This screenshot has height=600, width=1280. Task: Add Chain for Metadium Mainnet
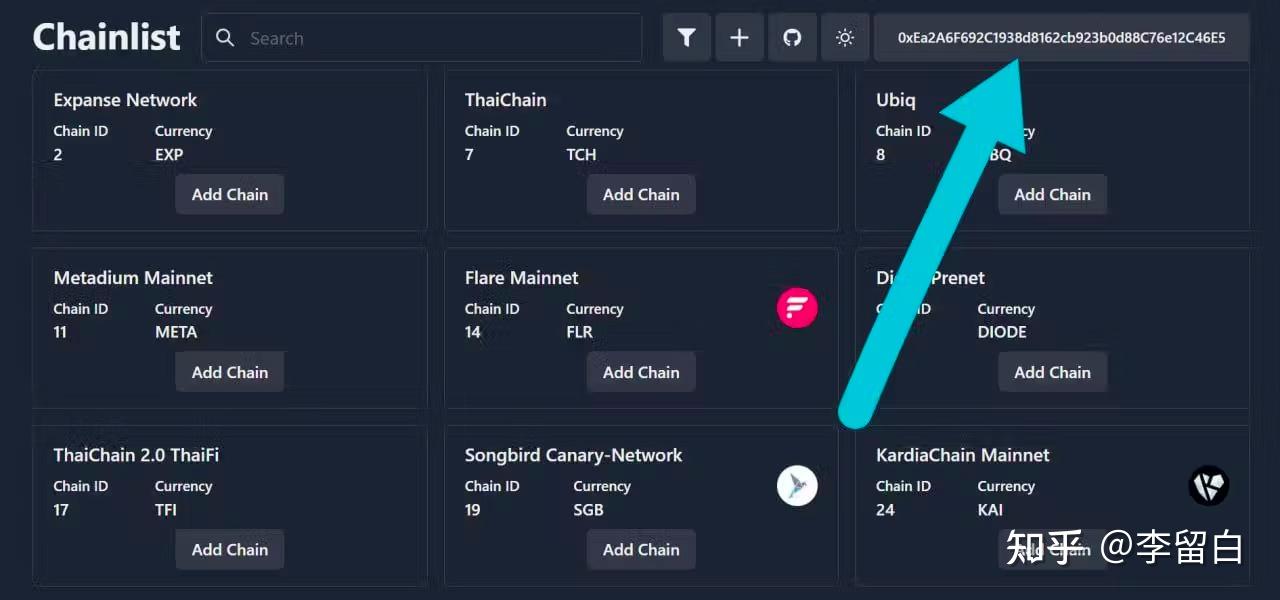229,372
